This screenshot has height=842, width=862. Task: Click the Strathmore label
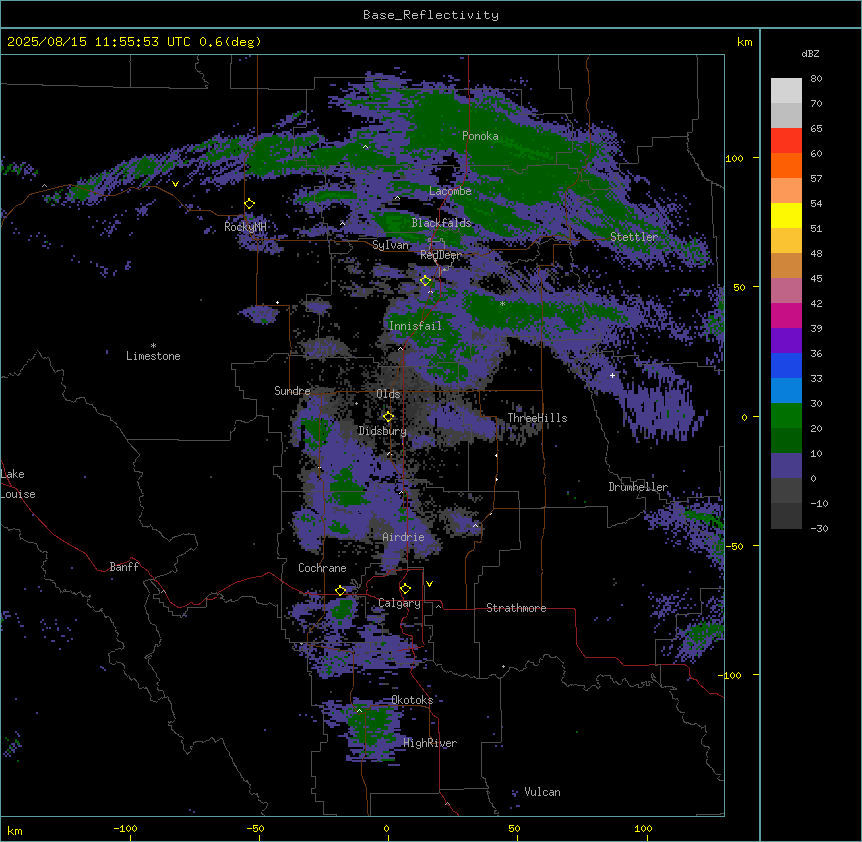tap(516, 608)
